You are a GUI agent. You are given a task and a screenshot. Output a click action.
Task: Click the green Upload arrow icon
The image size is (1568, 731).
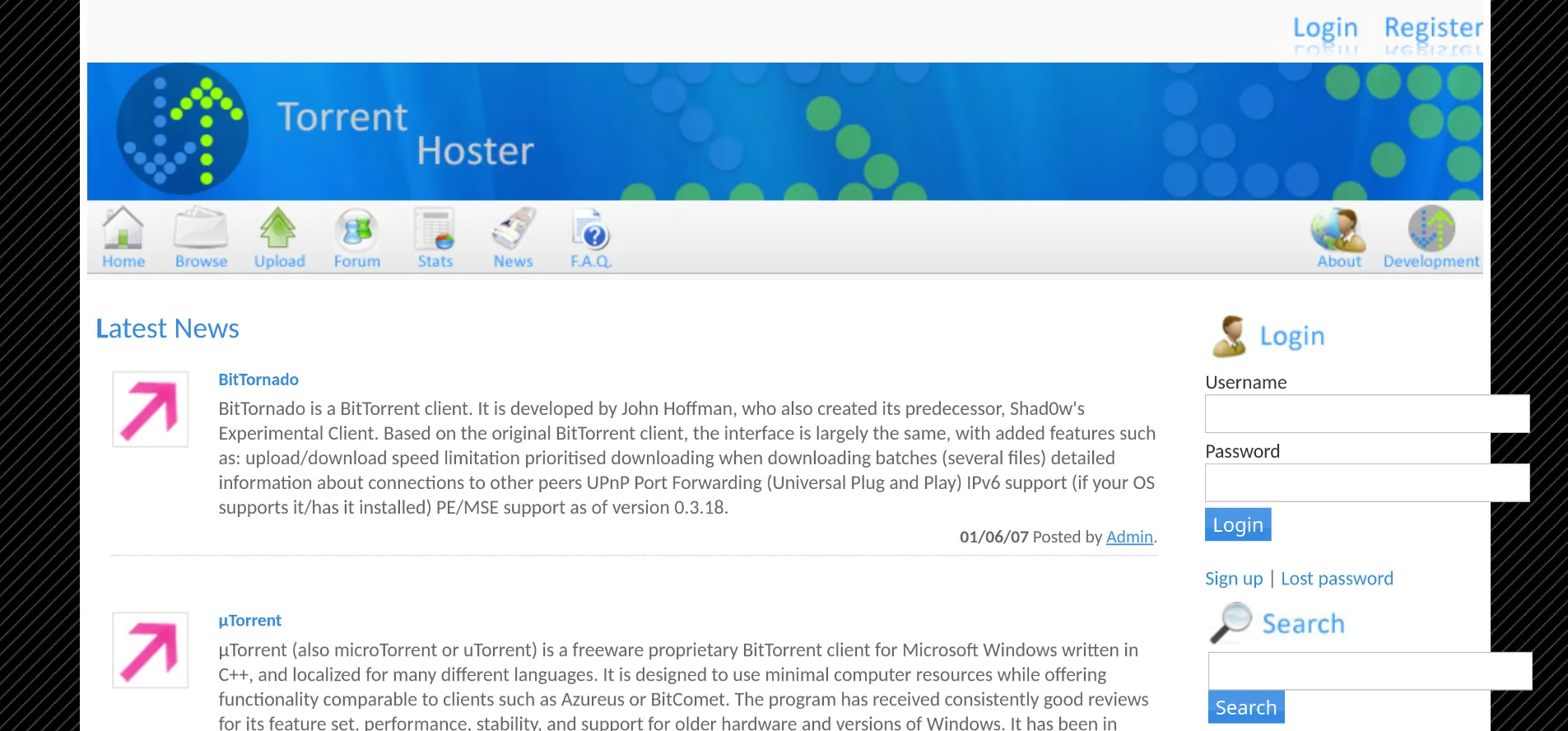(x=278, y=227)
